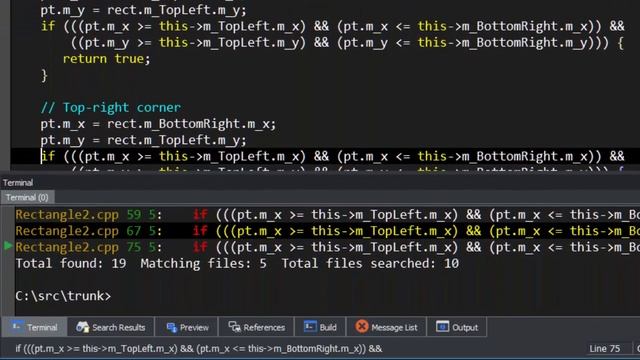Click the References tab icon
This screenshot has width=640, height=360.
234,327
